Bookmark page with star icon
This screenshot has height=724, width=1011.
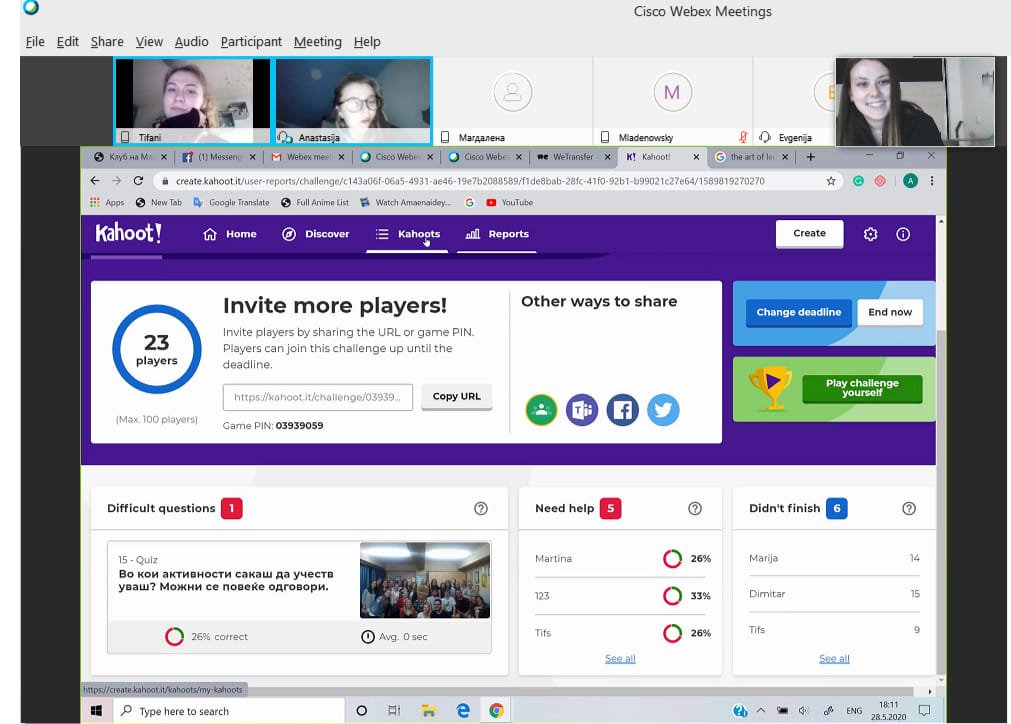click(831, 181)
